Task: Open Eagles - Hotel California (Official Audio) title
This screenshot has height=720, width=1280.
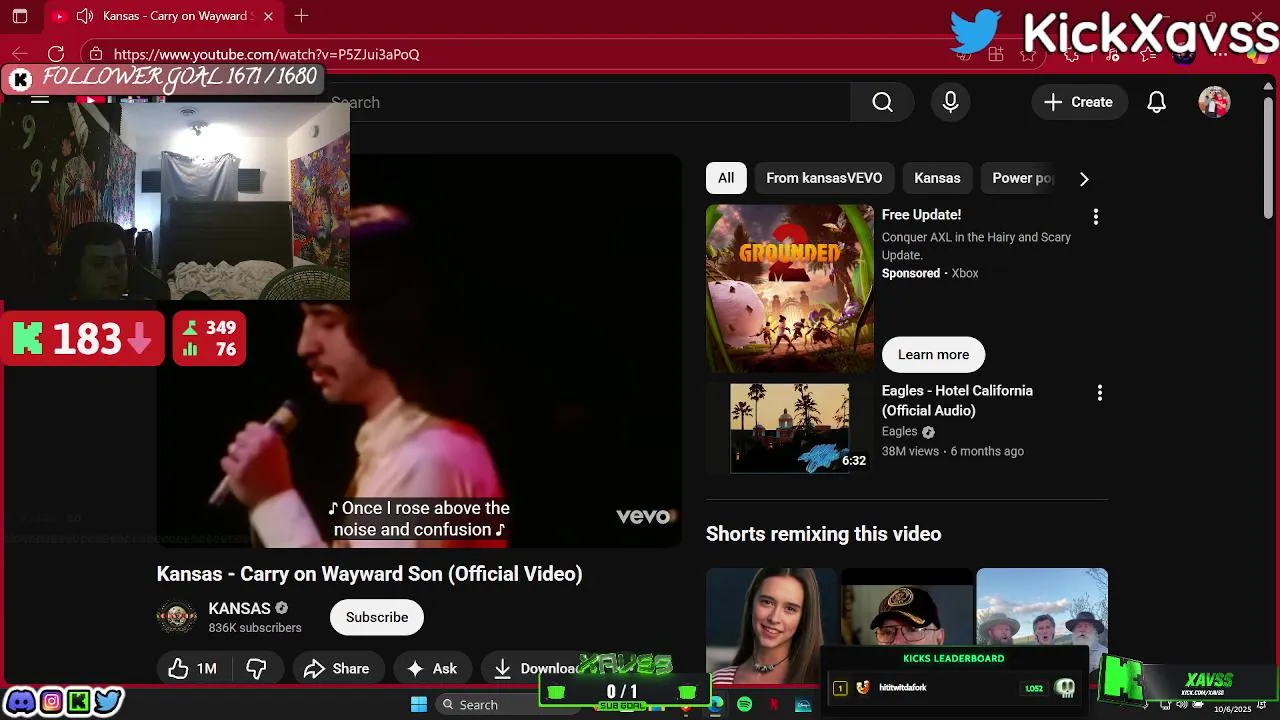Action: [957, 400]
